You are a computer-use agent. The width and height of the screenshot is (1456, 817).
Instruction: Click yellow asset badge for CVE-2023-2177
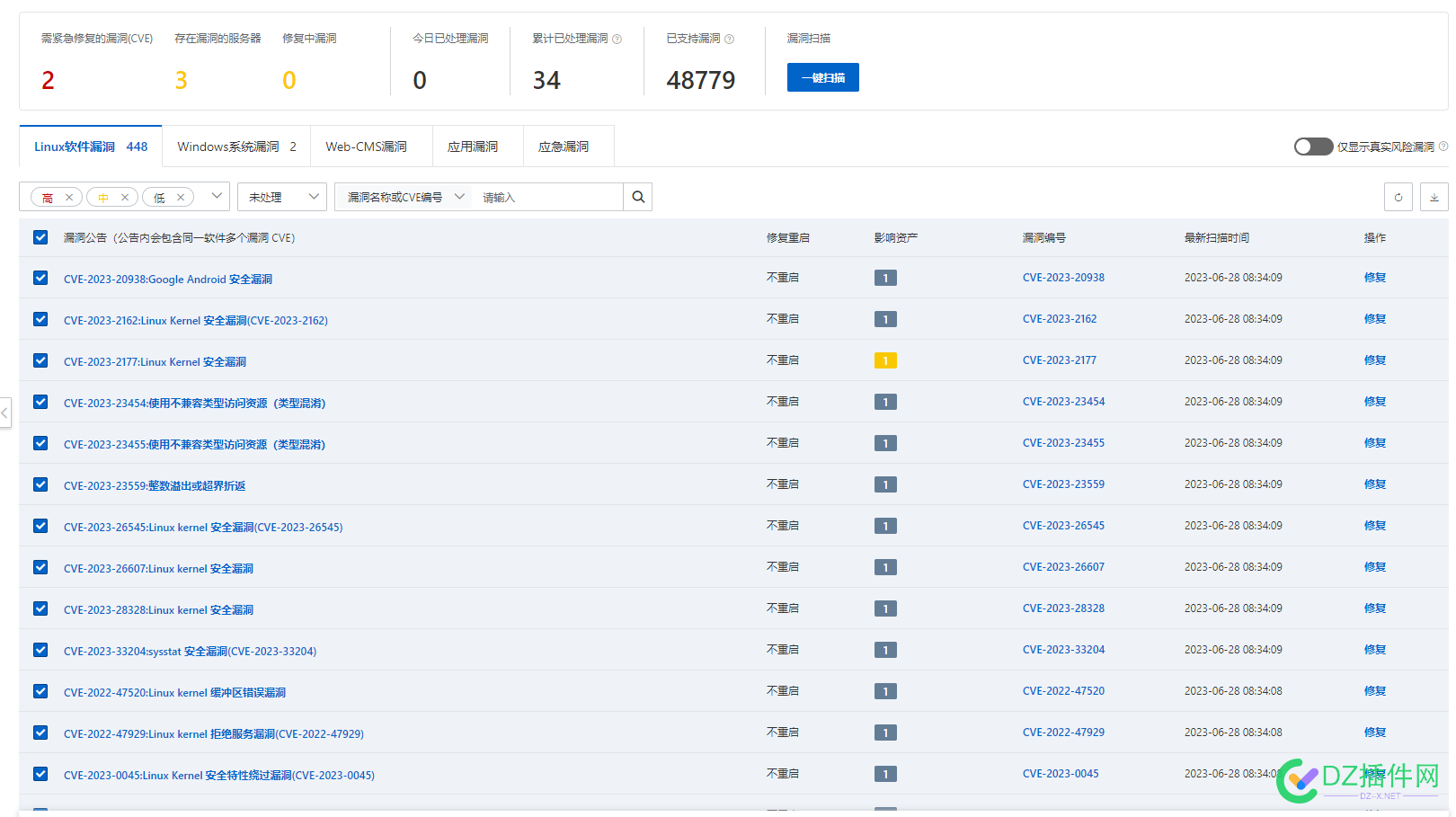(885, 360)
